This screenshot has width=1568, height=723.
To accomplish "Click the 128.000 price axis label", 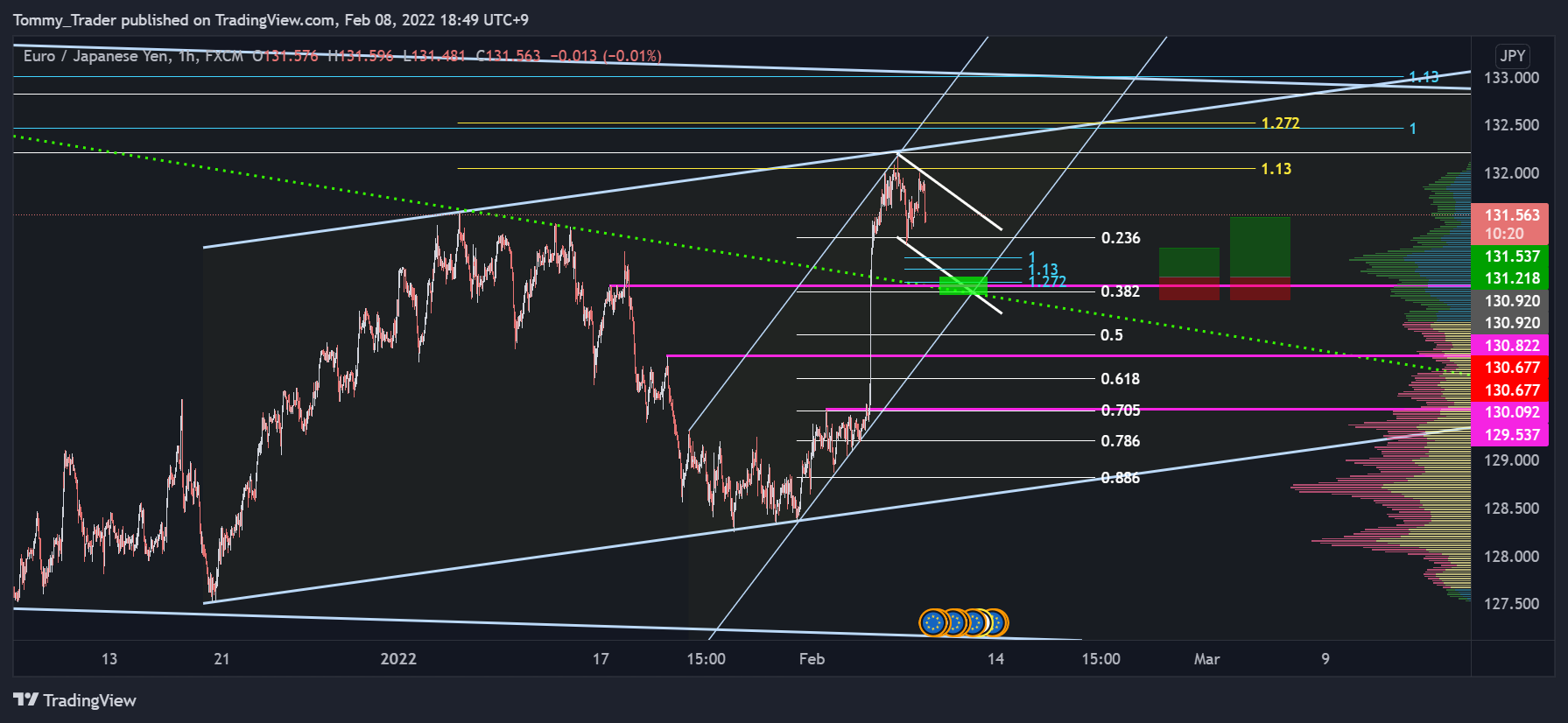I will (1511, 557).
